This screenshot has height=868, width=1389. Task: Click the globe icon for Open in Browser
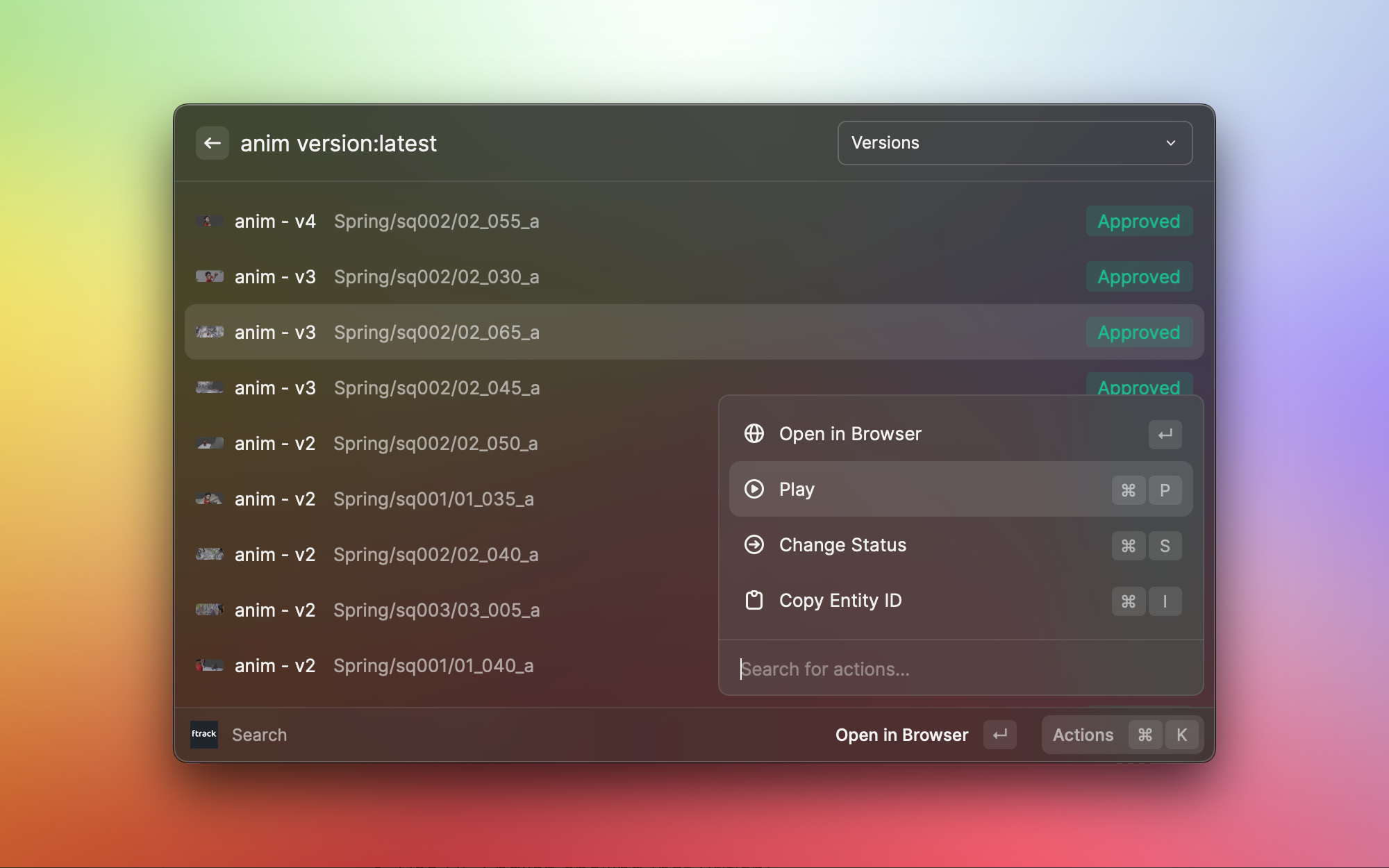[754, 433]
